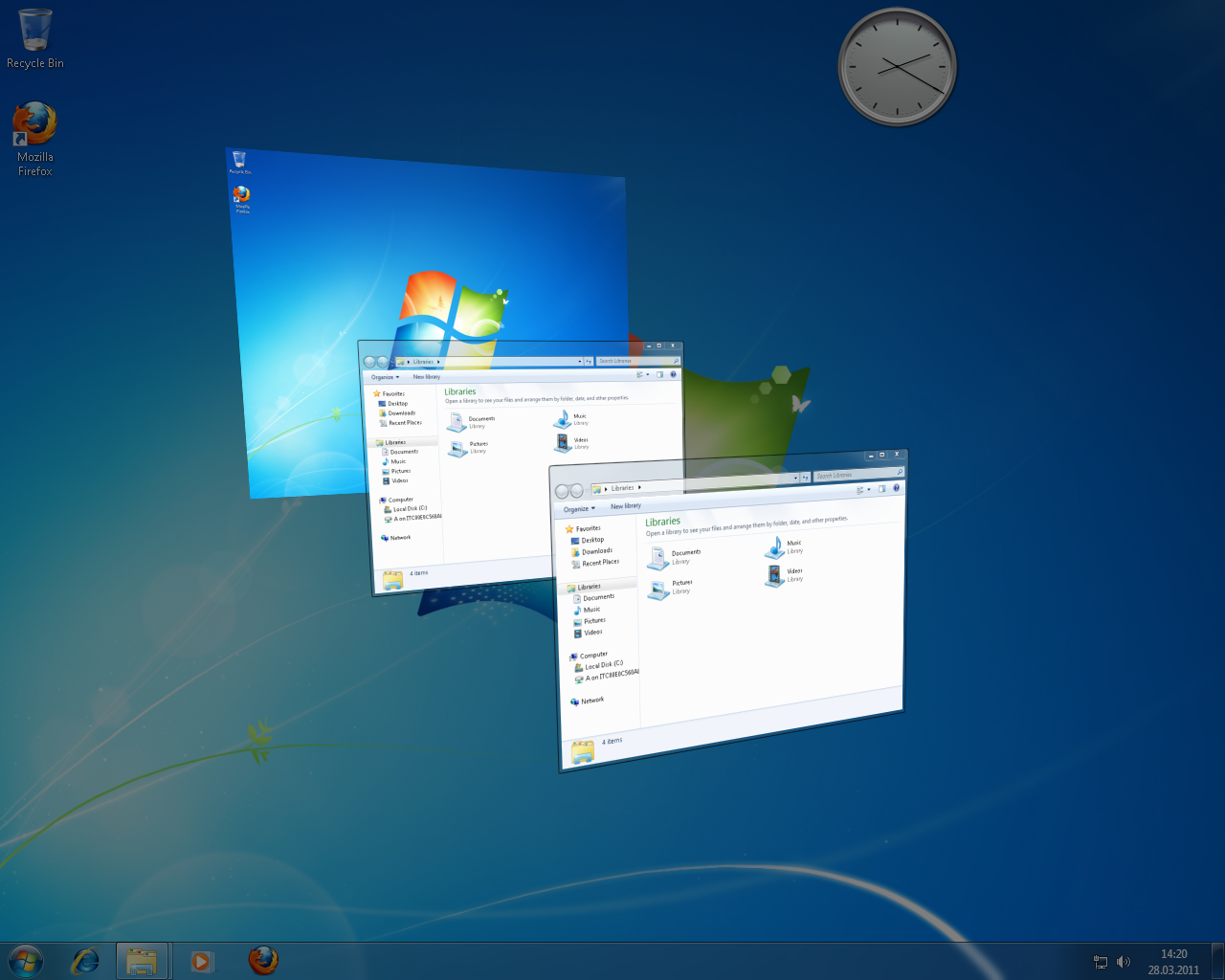Screen dimensions: 1225x980
Task: Open the change-view dropdown arrow
Action: point(868,489)
